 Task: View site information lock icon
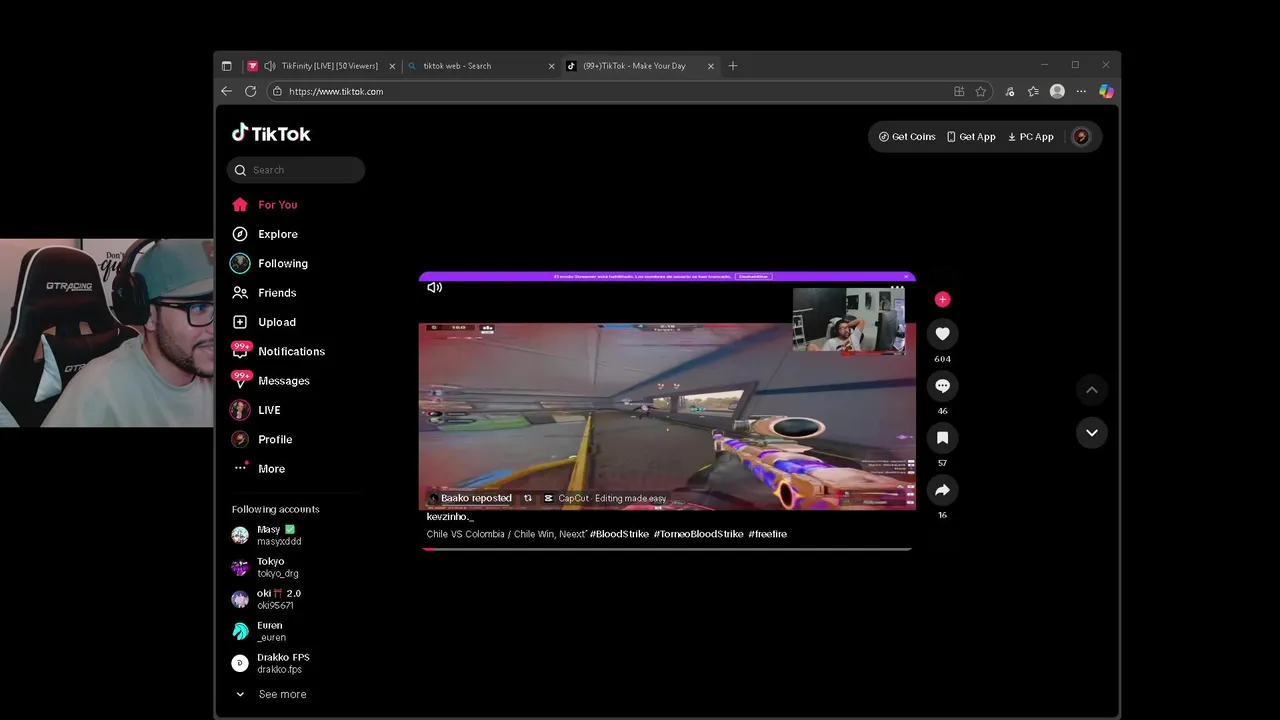tap(277, 91)
